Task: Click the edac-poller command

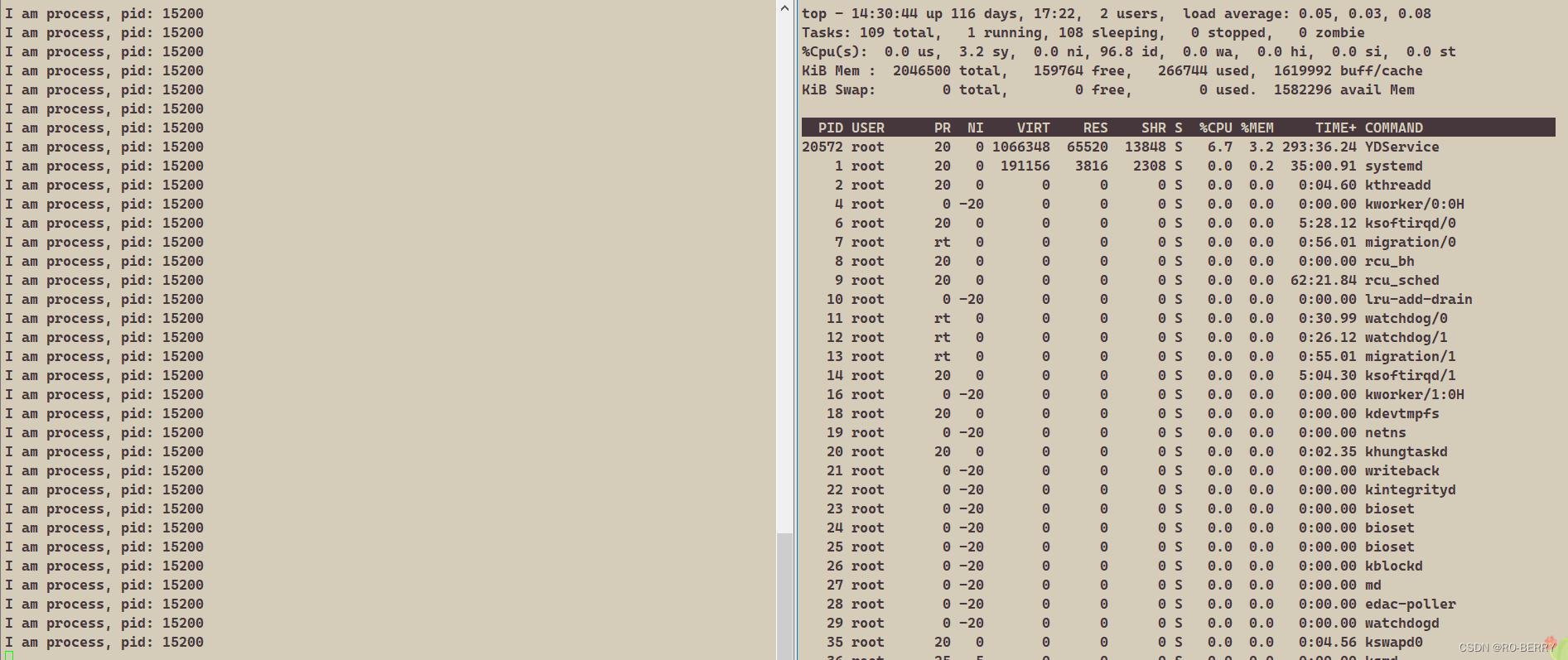Action: [x=1410, y=604]
